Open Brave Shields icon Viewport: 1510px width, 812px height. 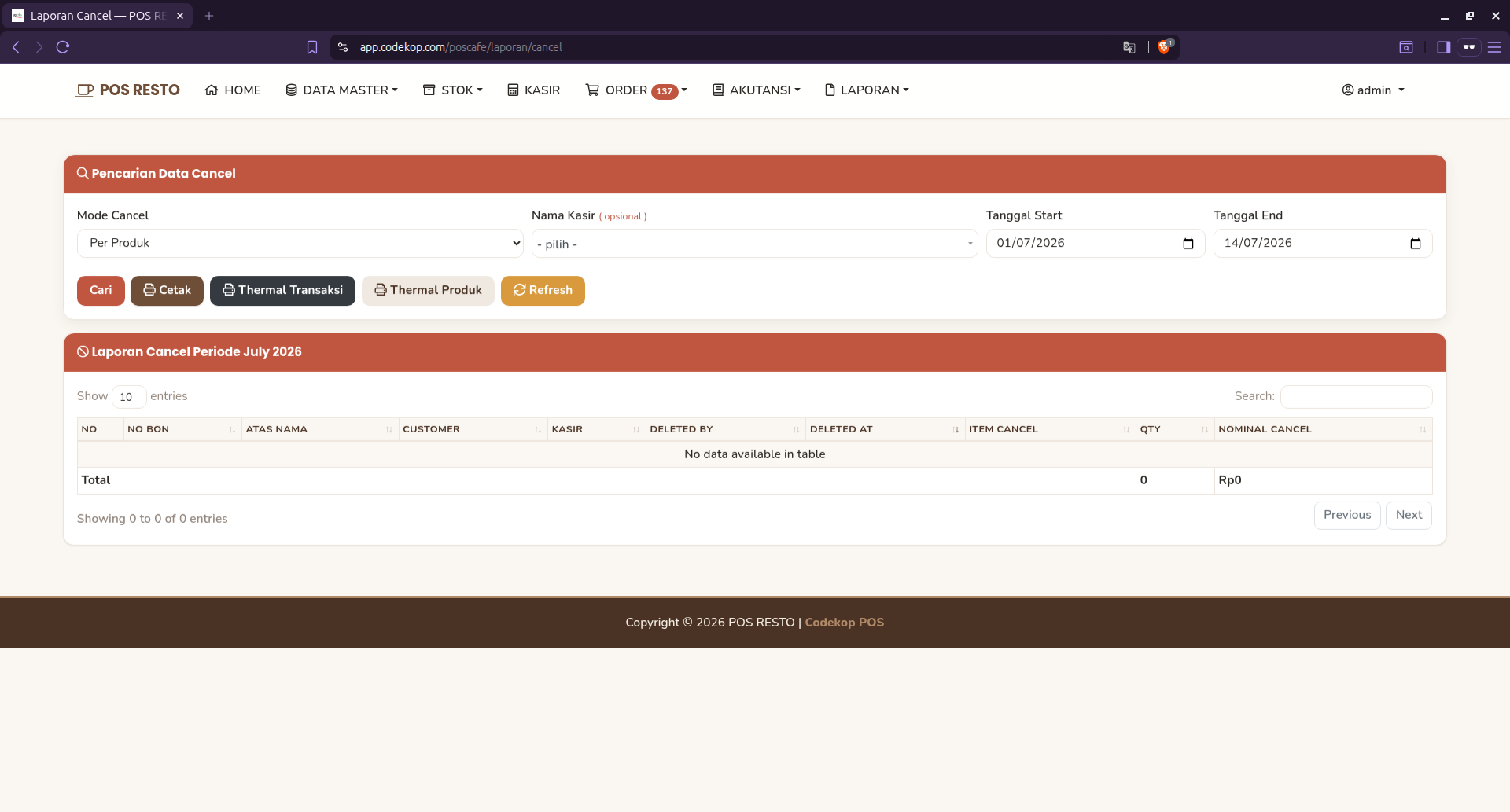(x=1165, y=46)
